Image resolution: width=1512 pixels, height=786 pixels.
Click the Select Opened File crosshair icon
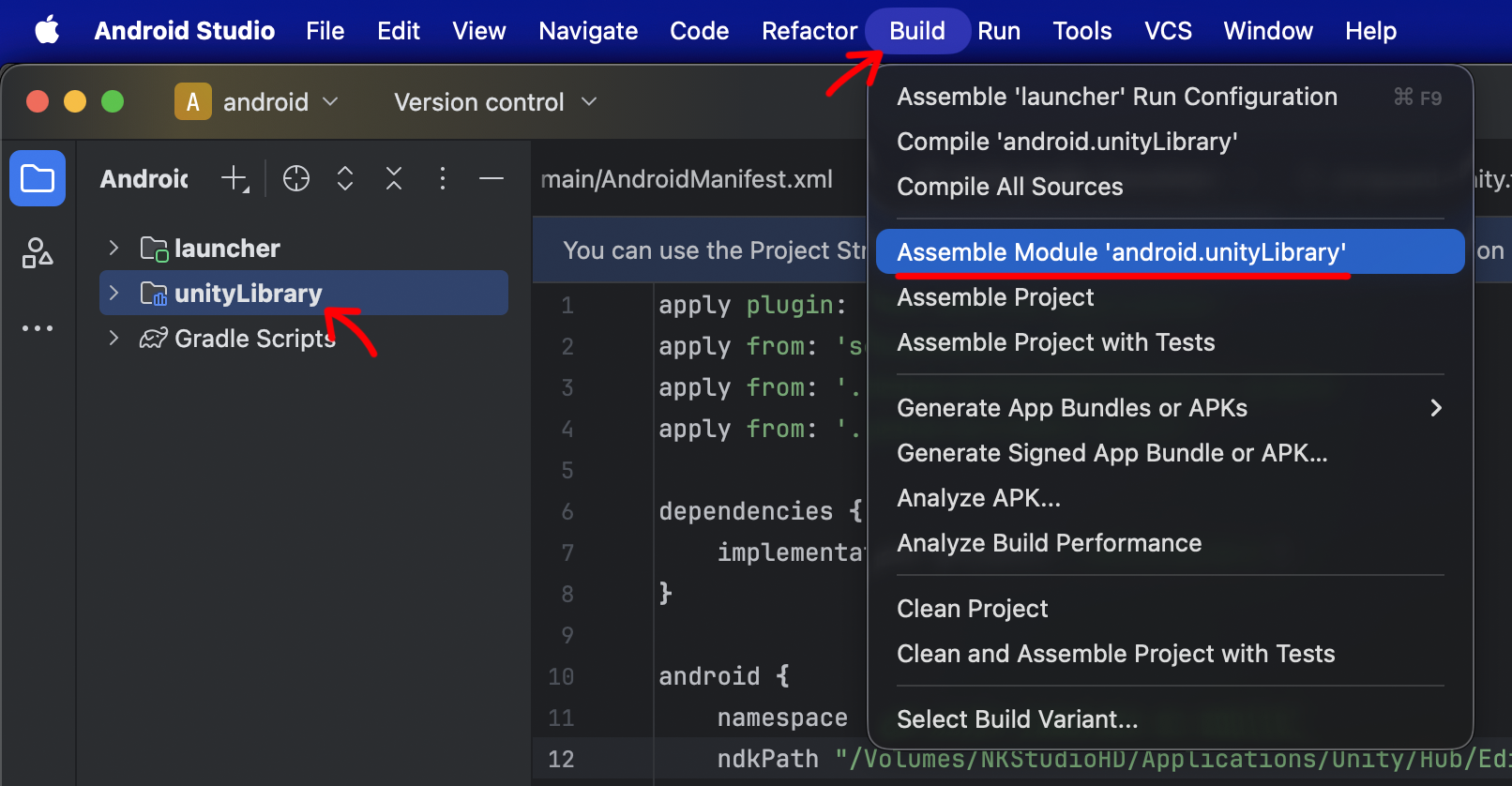[x=296, y=178]
